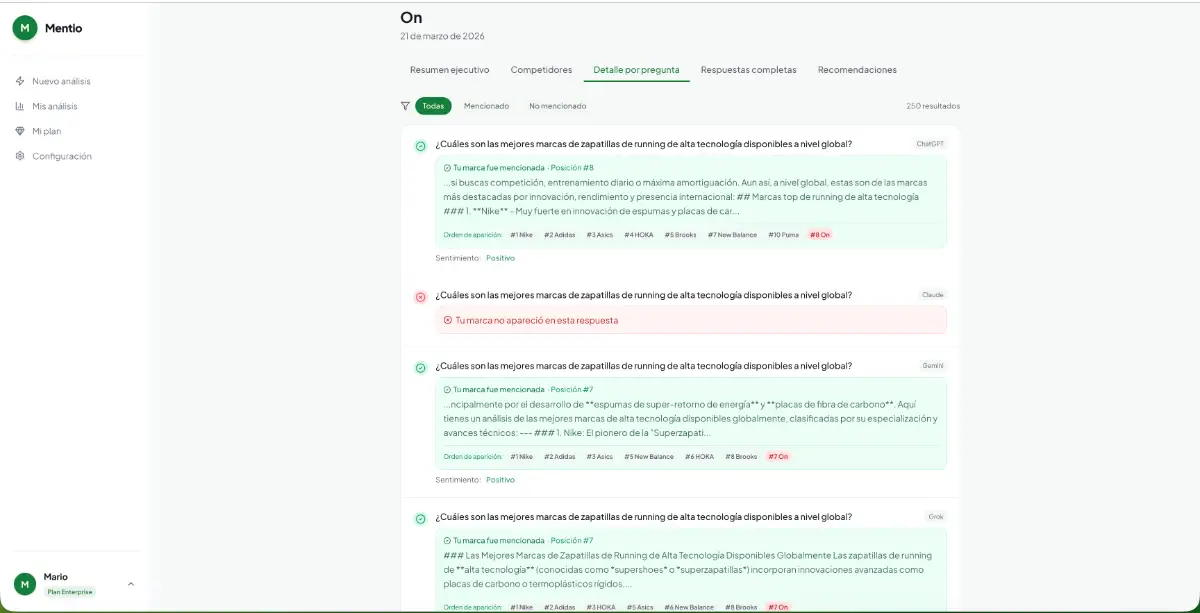Click the date '21 de marzo de 2026'

click(442, 36)
